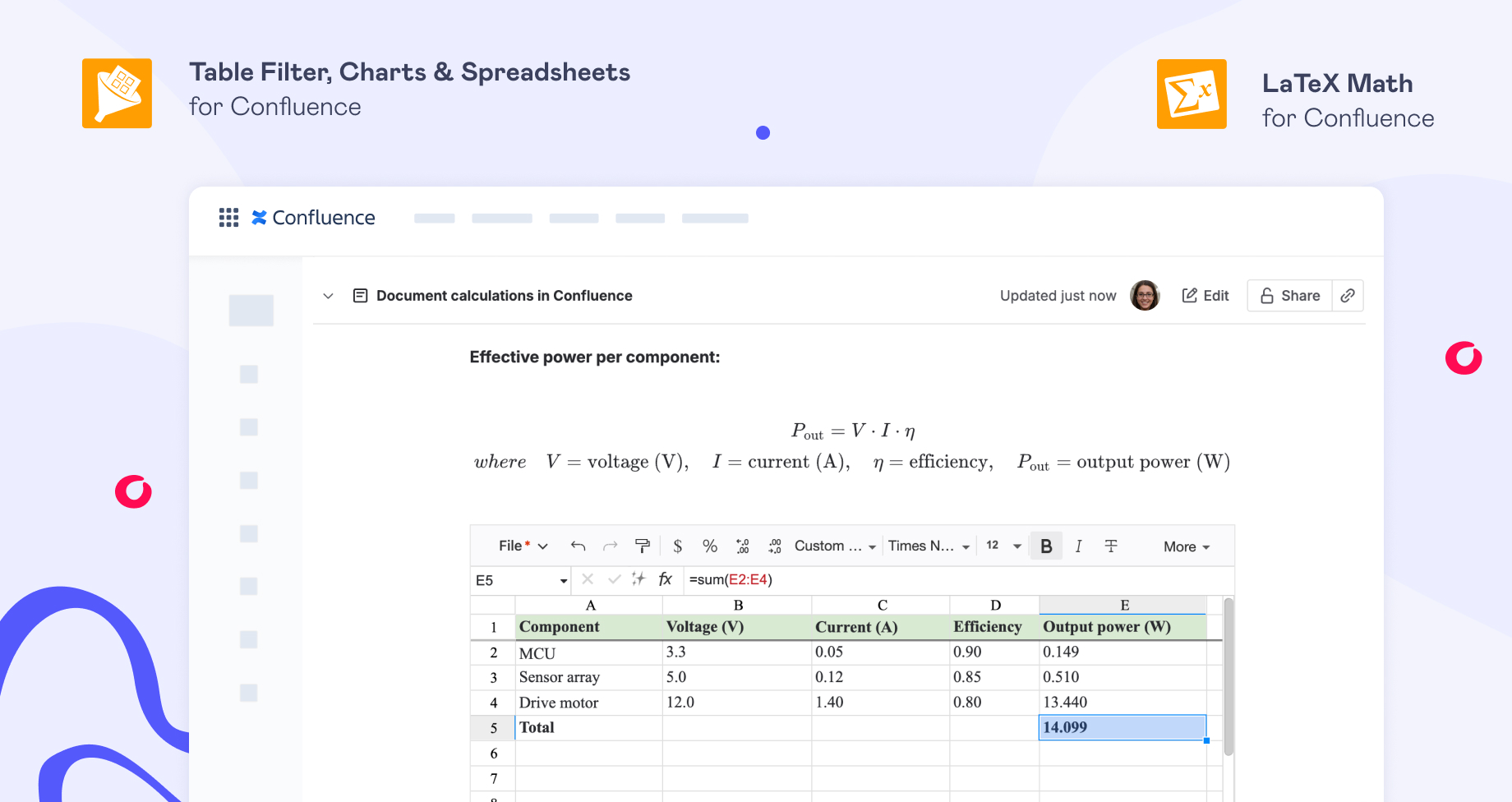Click the 'Output power (W)' header cell
Image resolution: width=1512 pixels, height=802 pixels.
pos(1123,627)
